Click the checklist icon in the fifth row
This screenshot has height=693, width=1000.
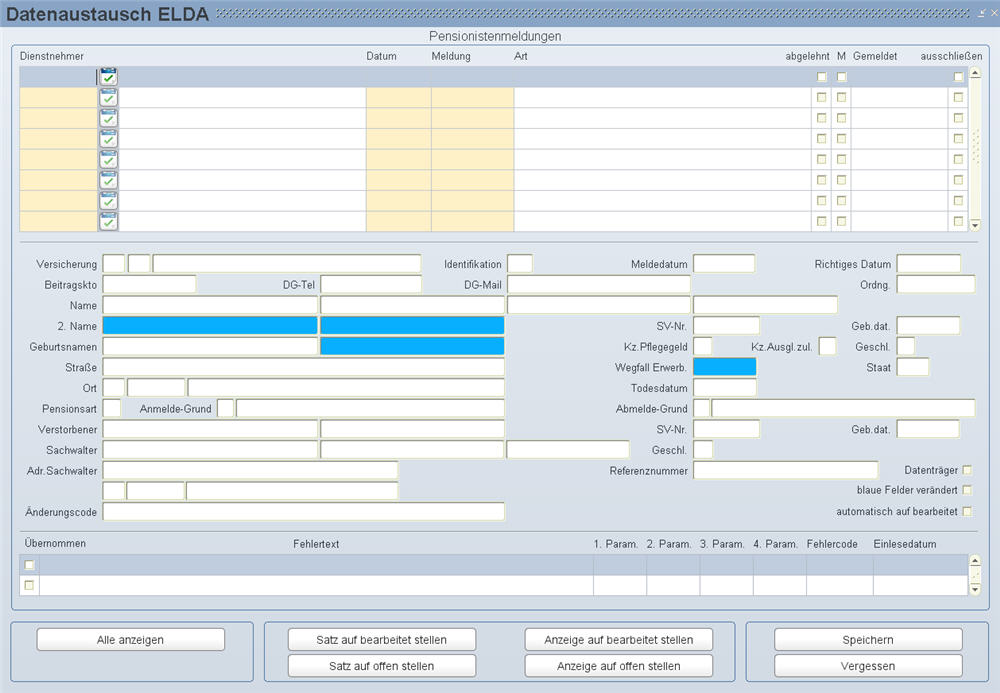click(x=108, y=160)
